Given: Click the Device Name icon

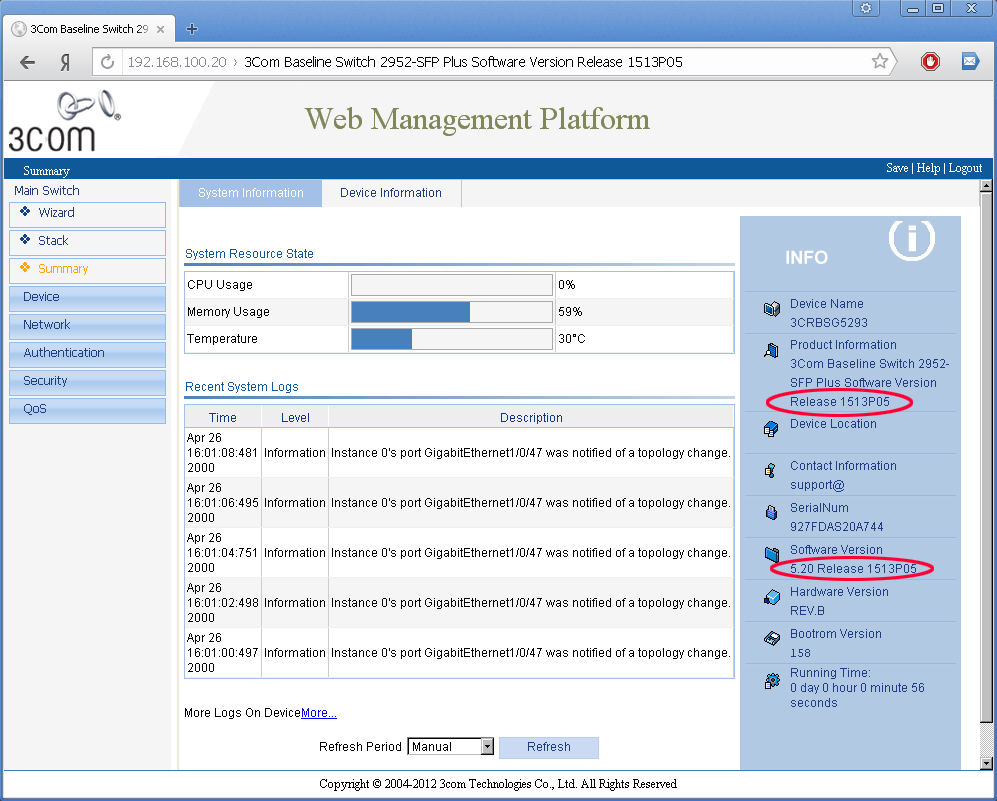Looking at the screenshot, I should coord(771,309).
